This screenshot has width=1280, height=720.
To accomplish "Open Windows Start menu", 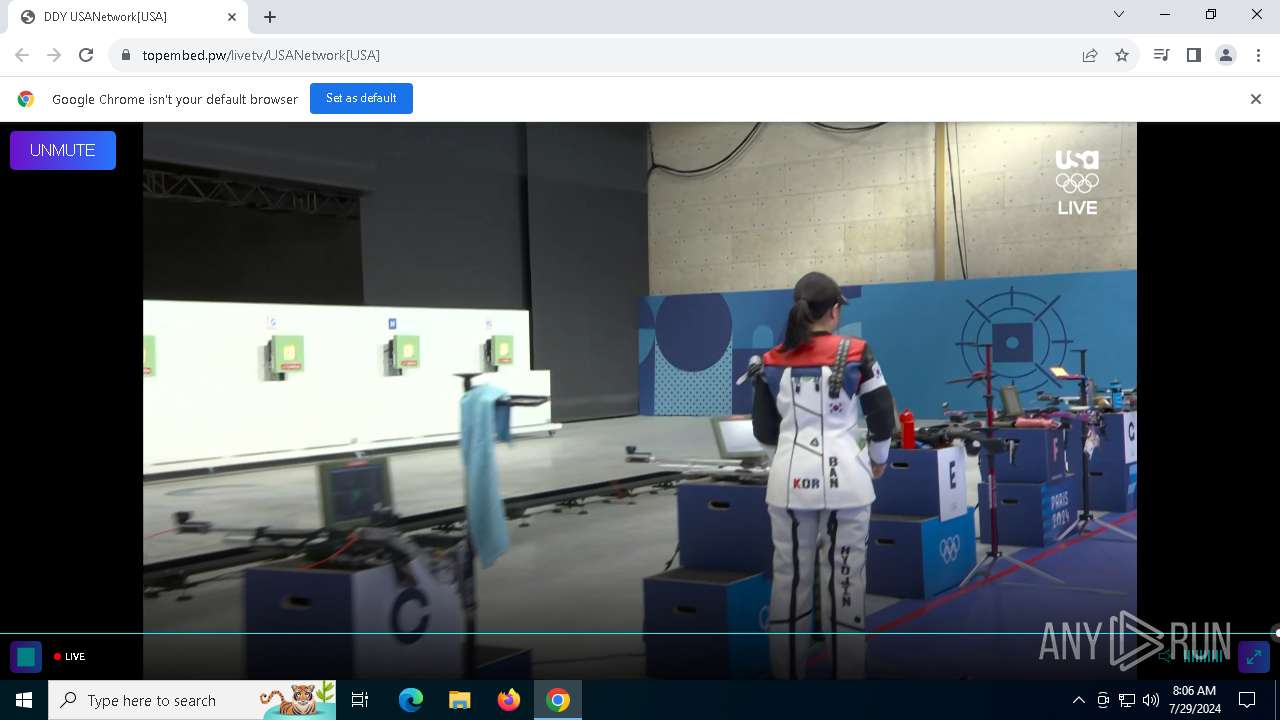I will pos(24,700).
